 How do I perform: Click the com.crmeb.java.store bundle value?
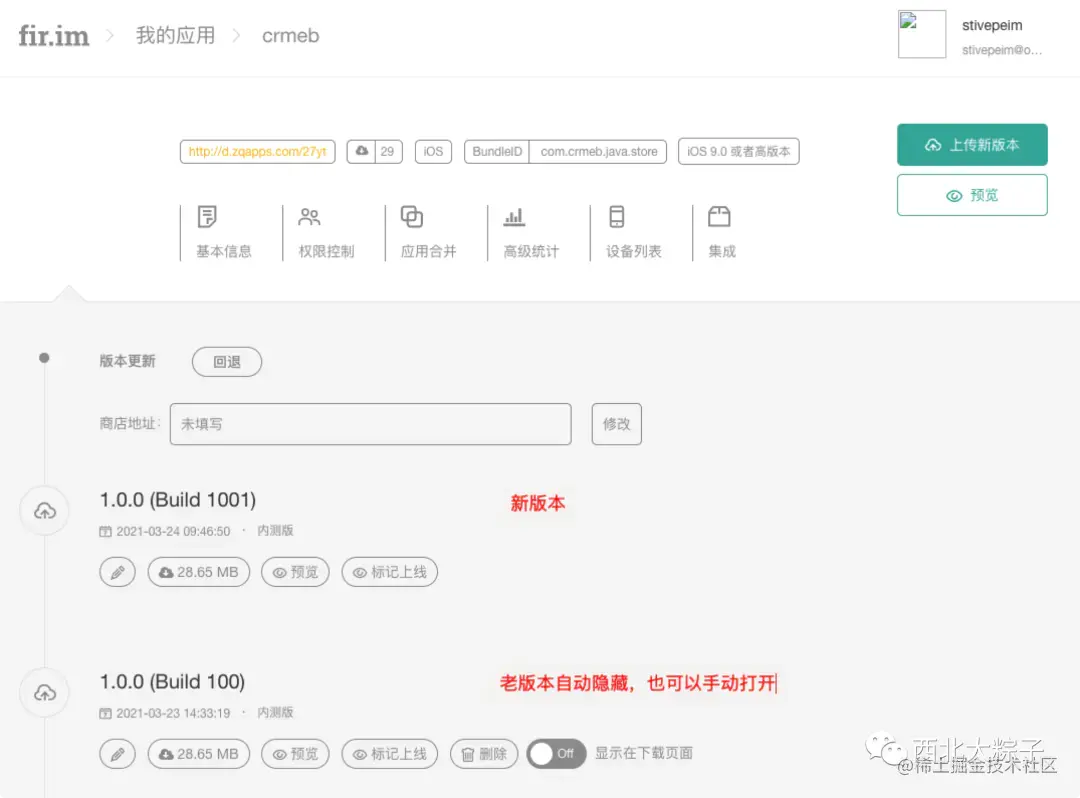click(599, 151)
